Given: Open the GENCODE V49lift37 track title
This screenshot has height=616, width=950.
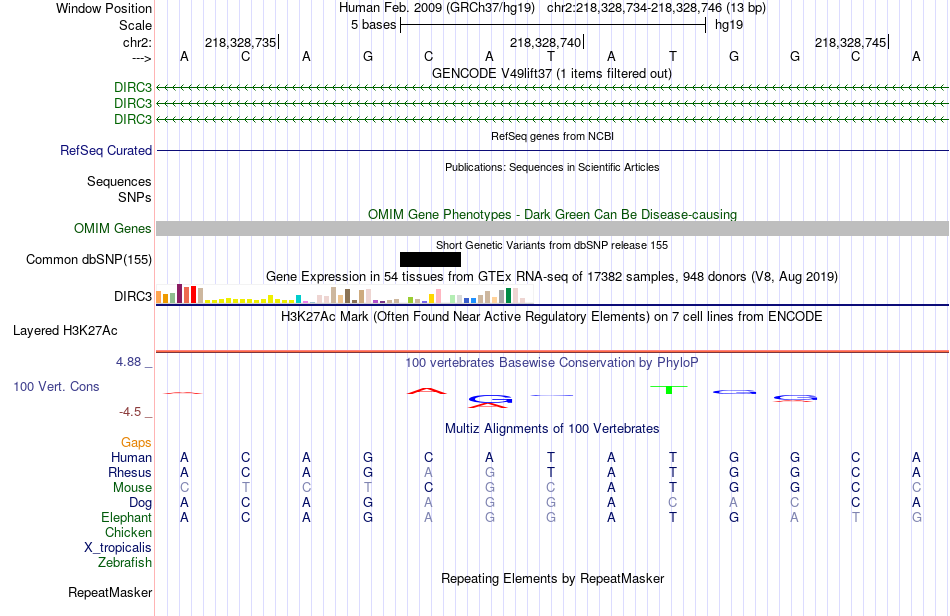Looking at the screenshot, I should (x=552, y=73).
